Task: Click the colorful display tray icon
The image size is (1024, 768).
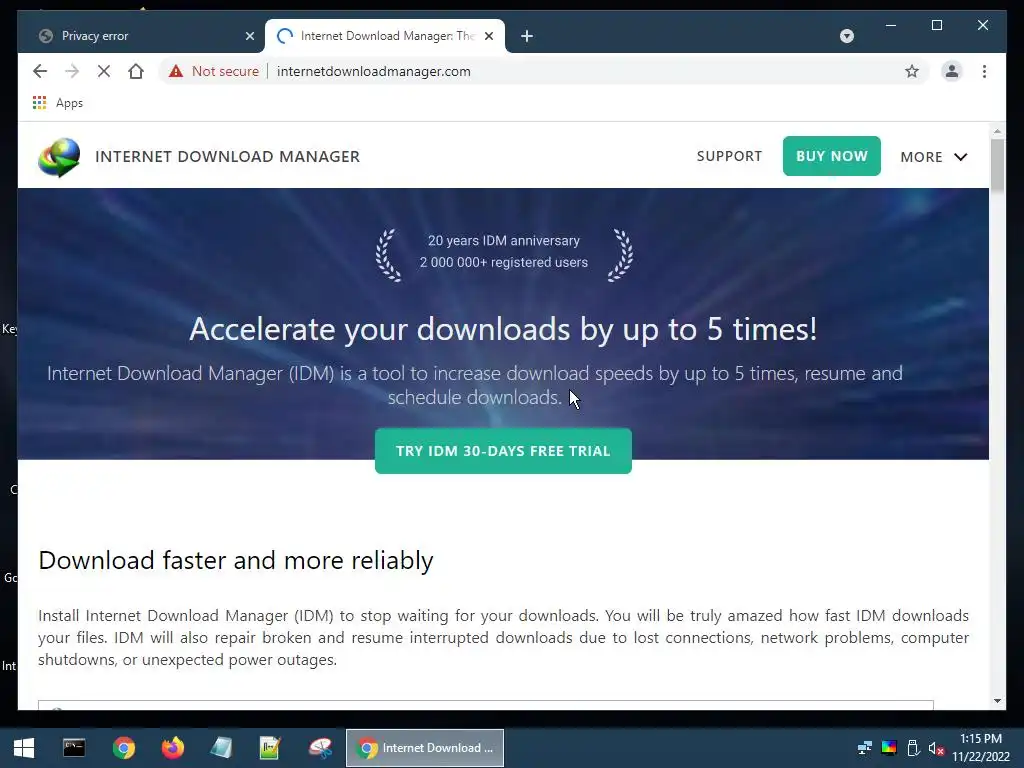Action: coord(889,748)
